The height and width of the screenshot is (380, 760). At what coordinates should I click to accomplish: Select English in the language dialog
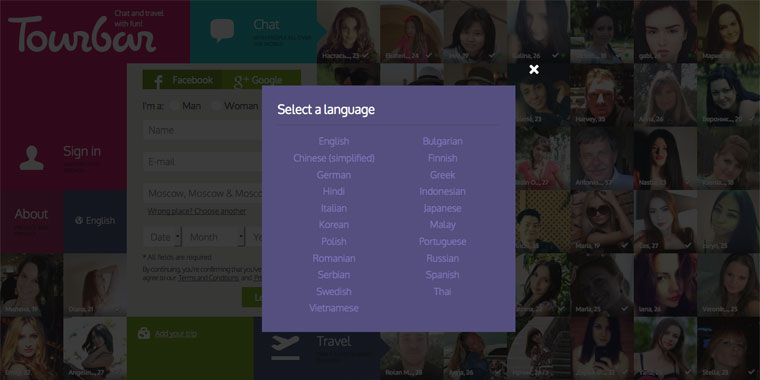tap(333, 141)
